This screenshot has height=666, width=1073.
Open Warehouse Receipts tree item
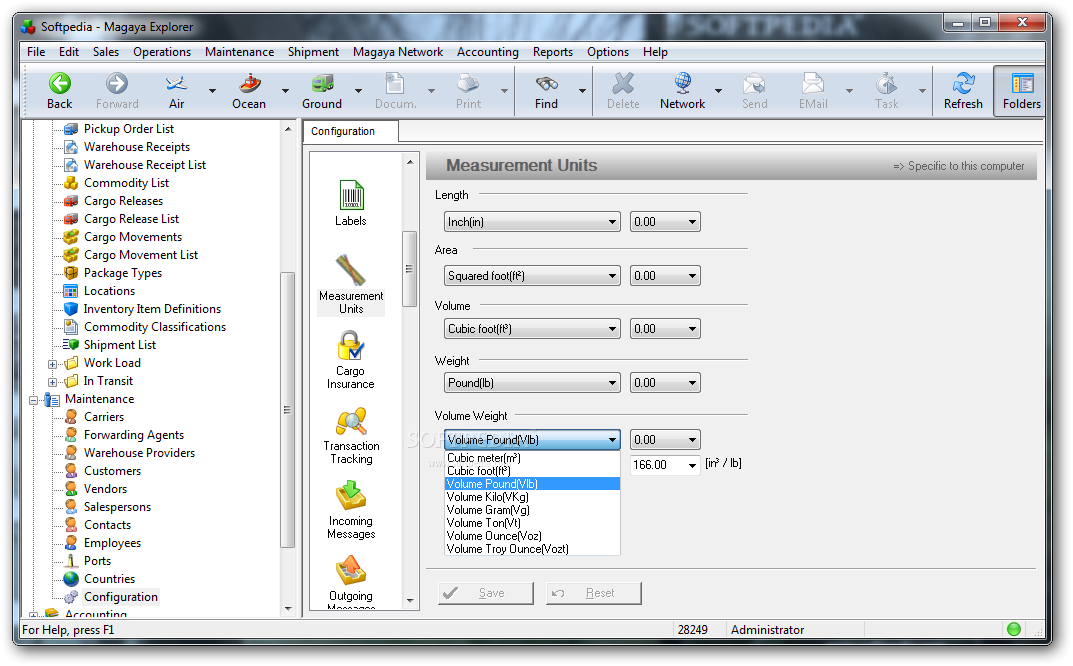pos(137,146)
